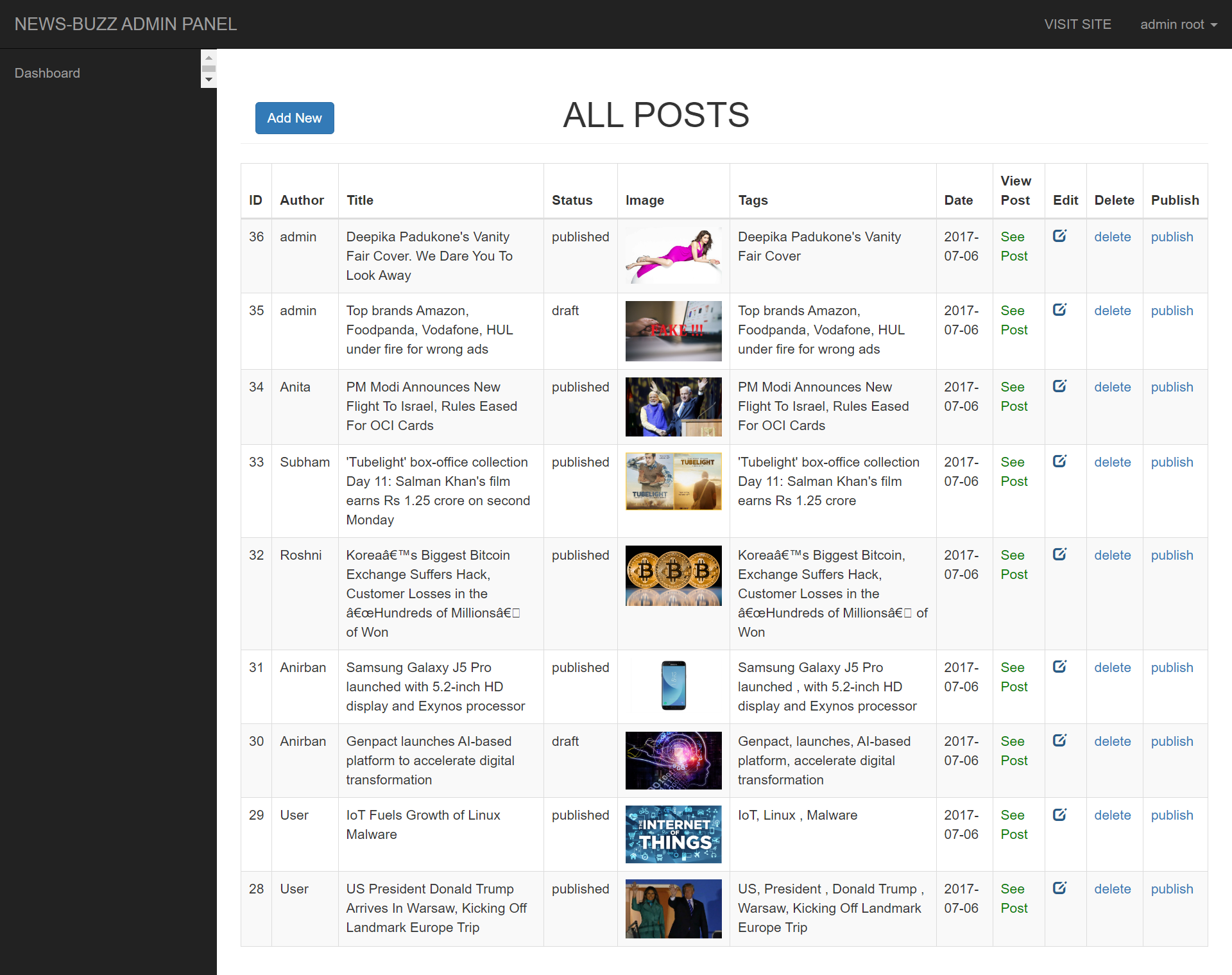
Task: Publish PM Modi post 34
Action: tap(1172, 387)
